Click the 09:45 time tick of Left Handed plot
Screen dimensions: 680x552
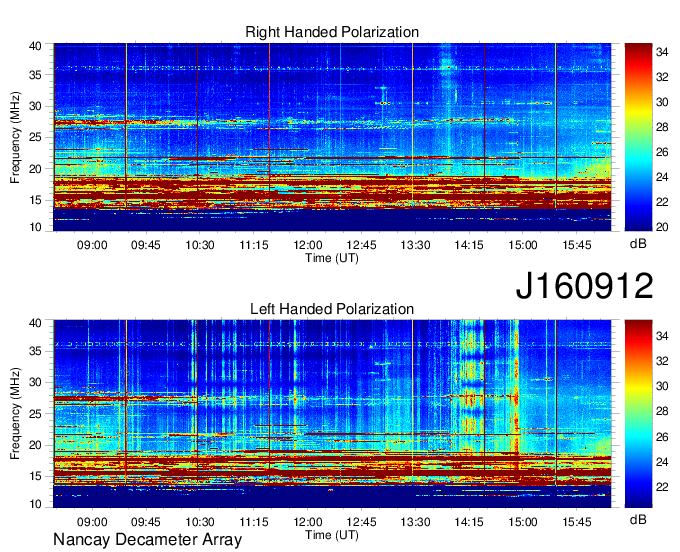(x=146, y=522)
